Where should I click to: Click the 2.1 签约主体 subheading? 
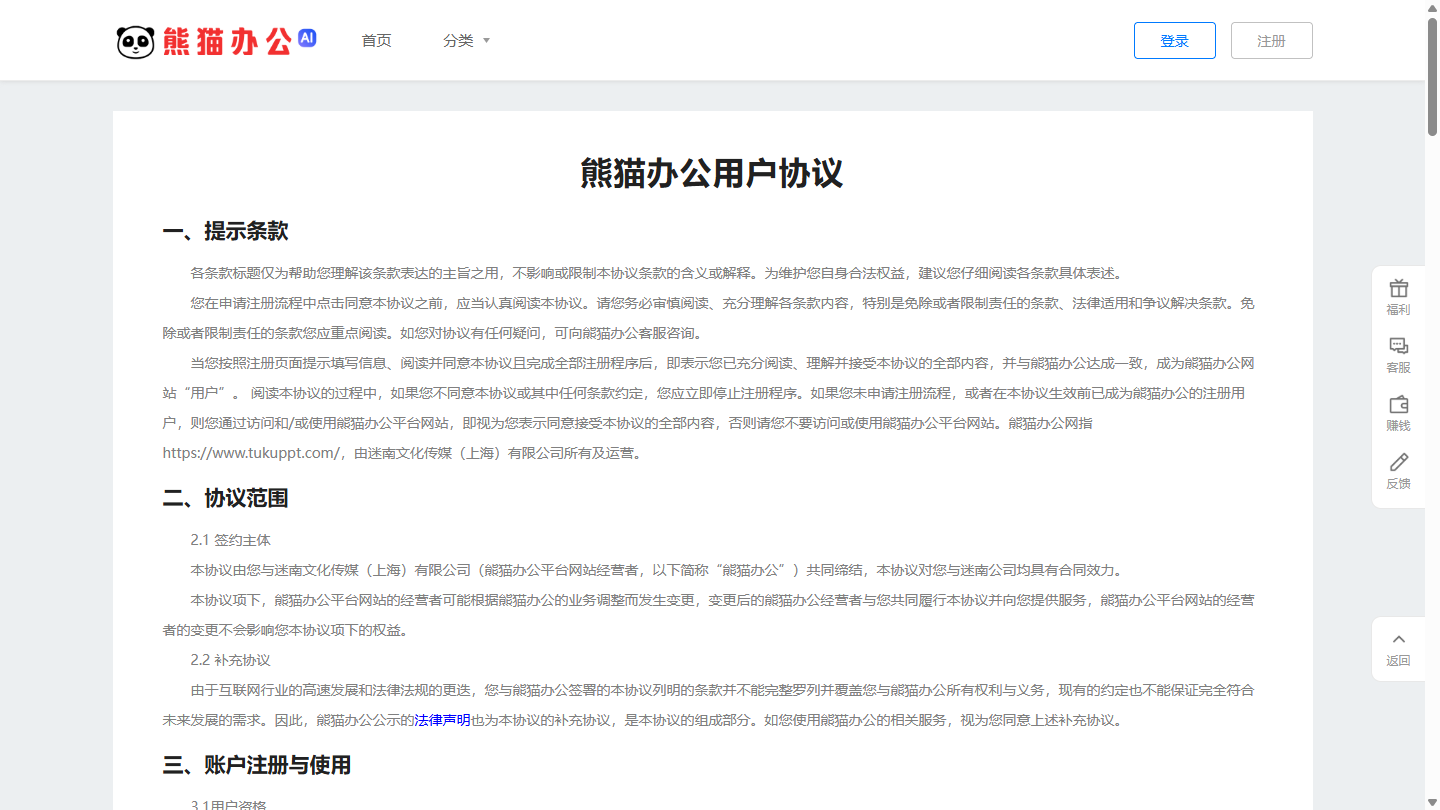(231, 540)
